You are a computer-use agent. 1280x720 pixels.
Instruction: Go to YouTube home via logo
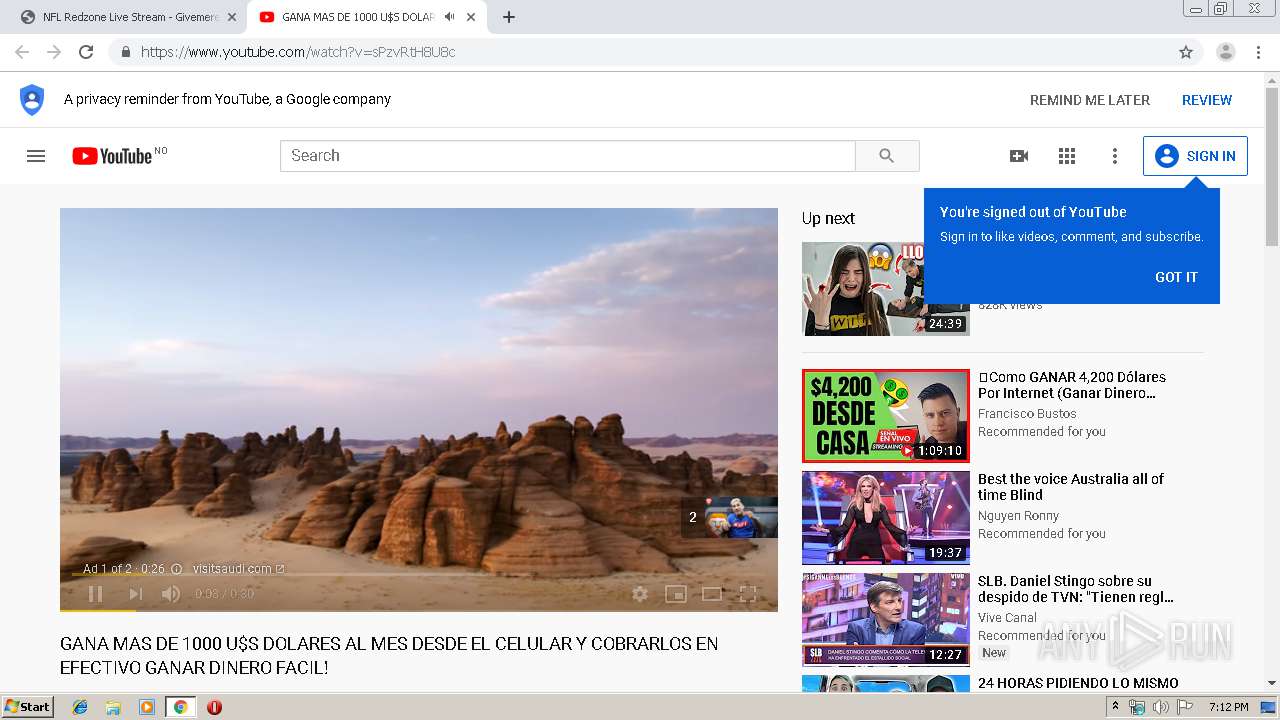(112, 156)
